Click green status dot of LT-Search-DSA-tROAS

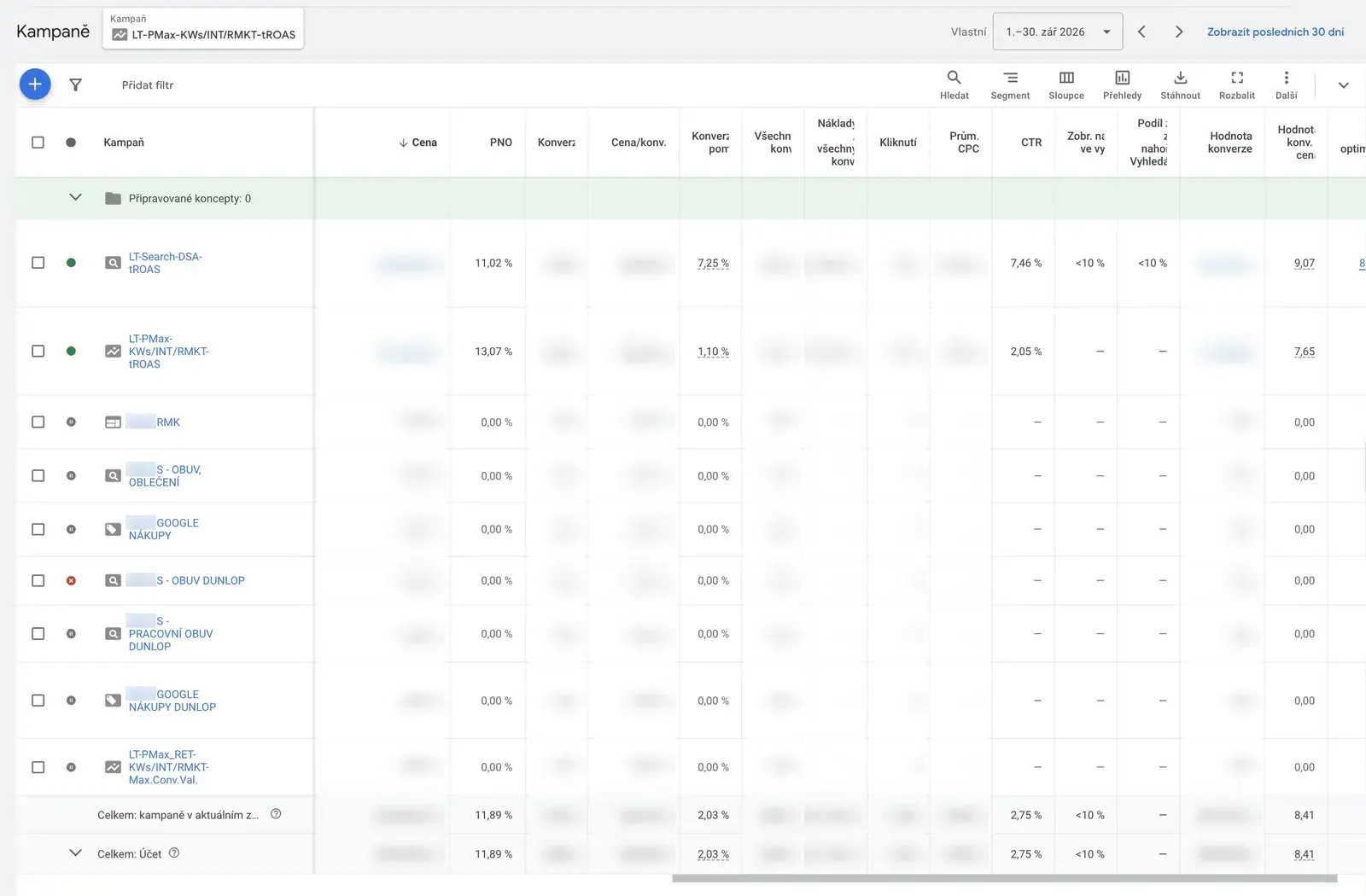pos(71,263)
